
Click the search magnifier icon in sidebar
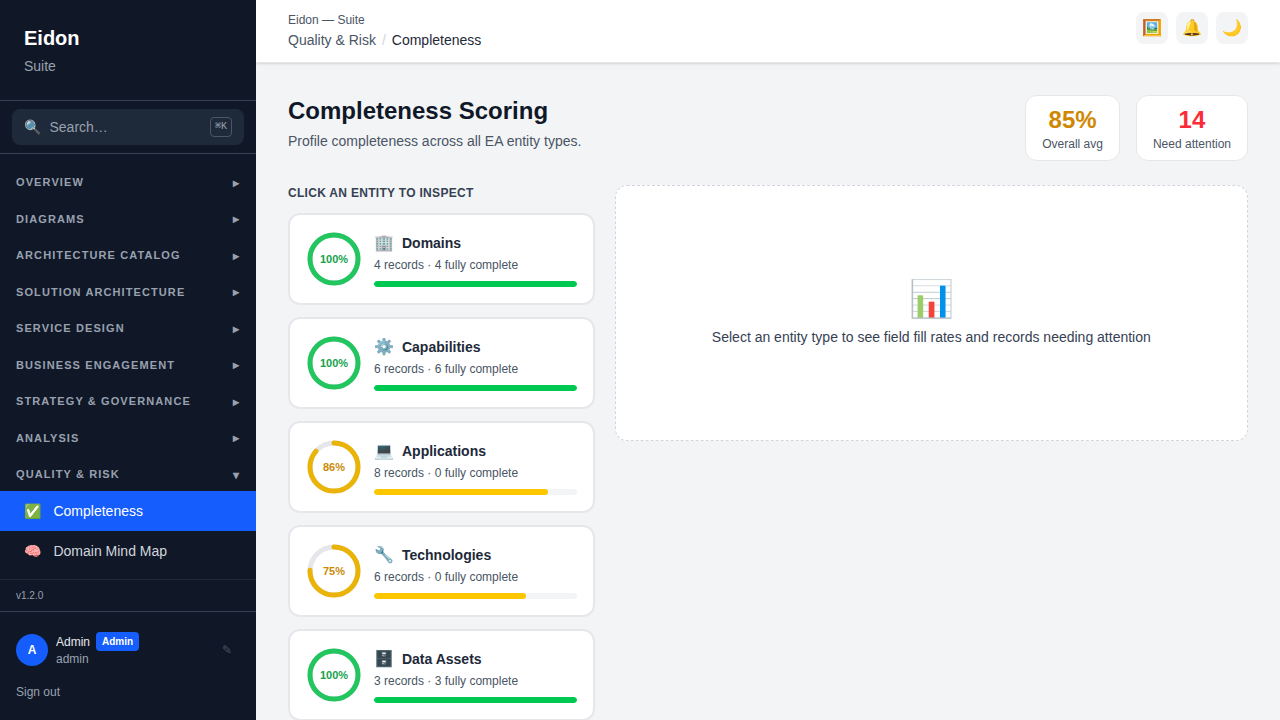(32, 127)
